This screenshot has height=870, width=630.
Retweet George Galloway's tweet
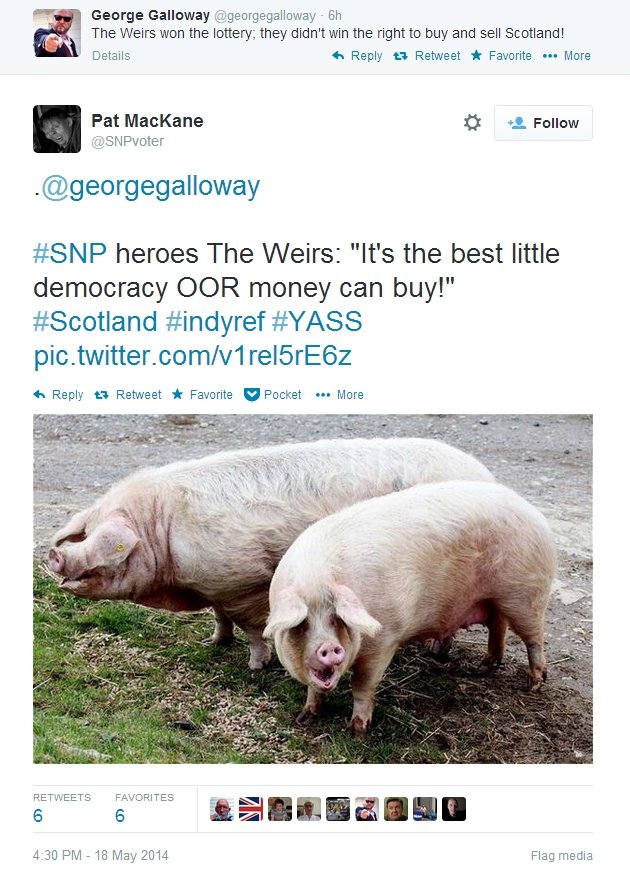[x=426, y=56]
